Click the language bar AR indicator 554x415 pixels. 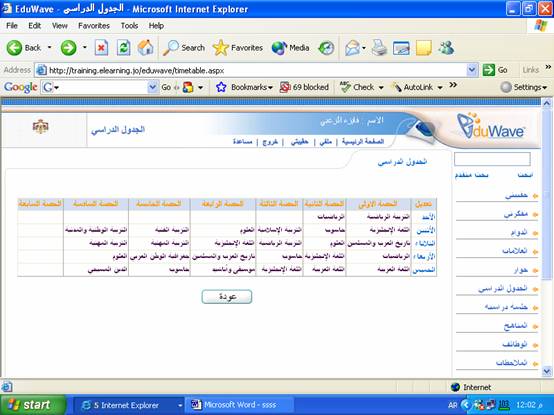(x=453, y=405)
